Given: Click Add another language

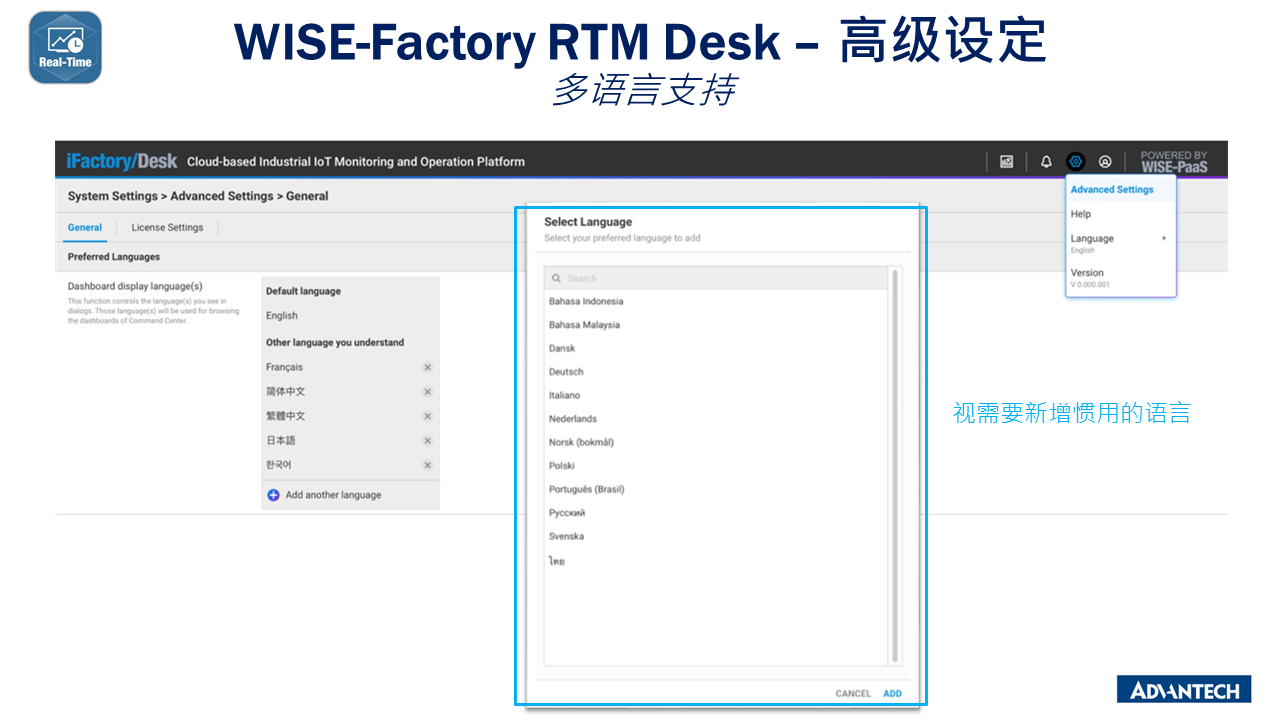Looking at the screenshot, I should pyautogui.click(x=333, y=495).
